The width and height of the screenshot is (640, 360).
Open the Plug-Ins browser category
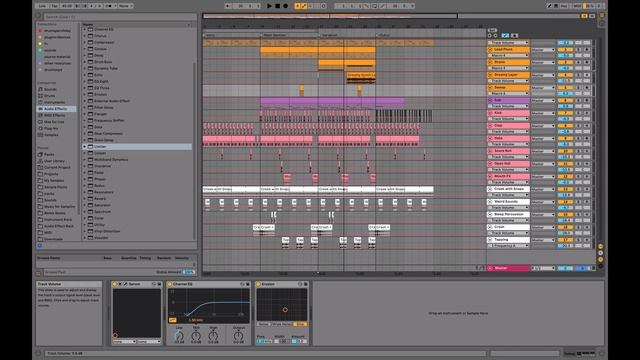point(51,129)
